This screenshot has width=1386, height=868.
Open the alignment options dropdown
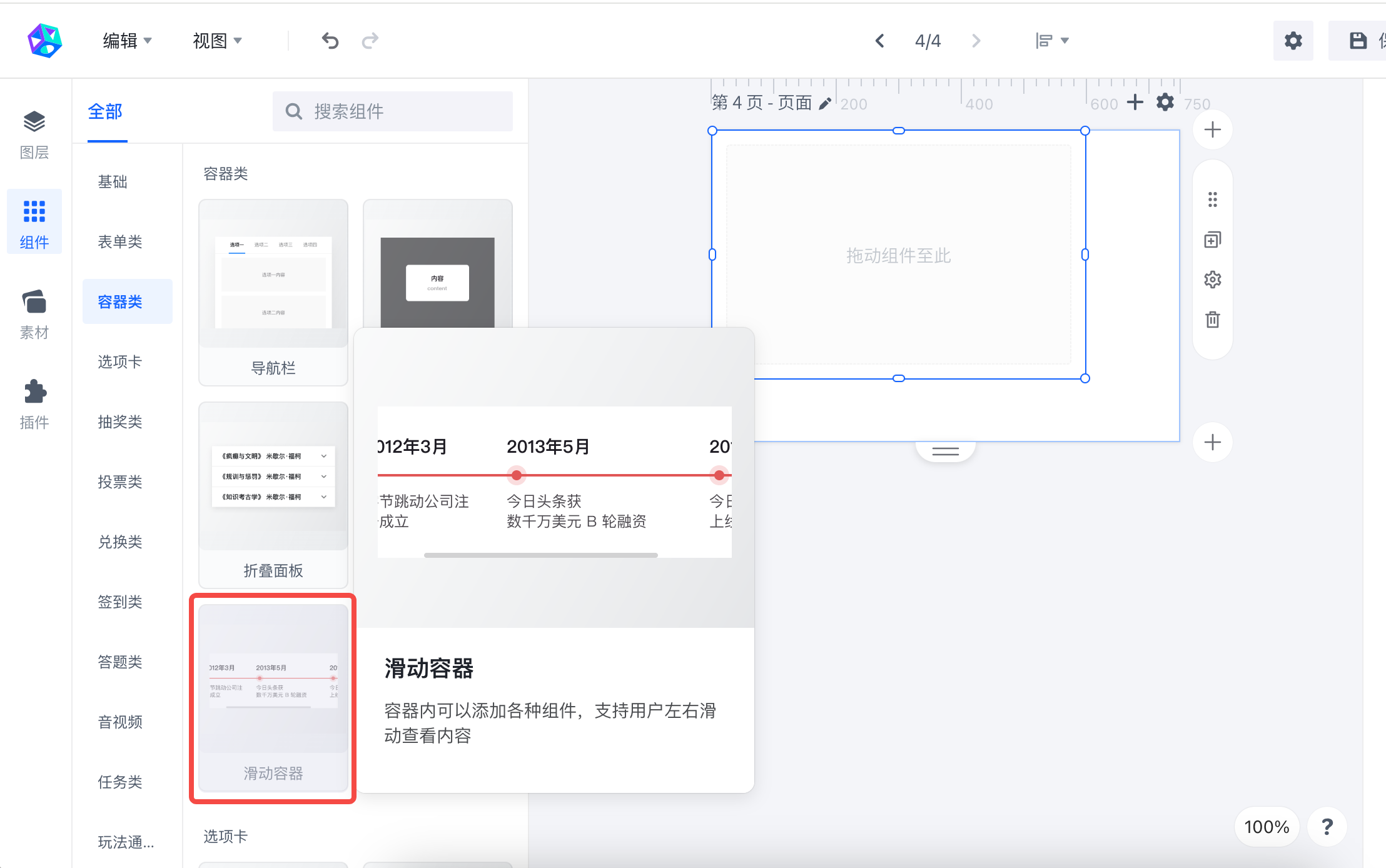[1052, 41]
